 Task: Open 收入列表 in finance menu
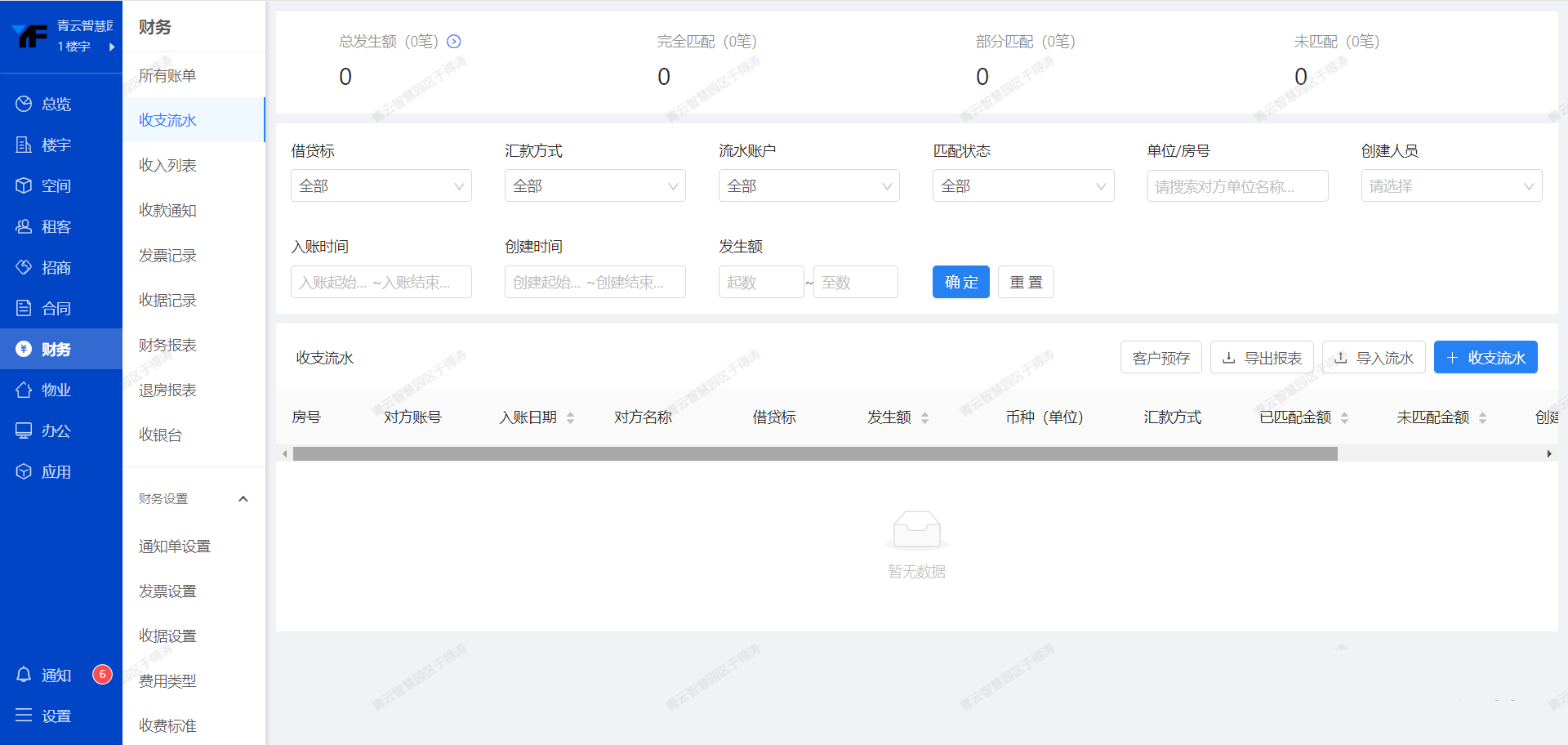pos(167,165)
